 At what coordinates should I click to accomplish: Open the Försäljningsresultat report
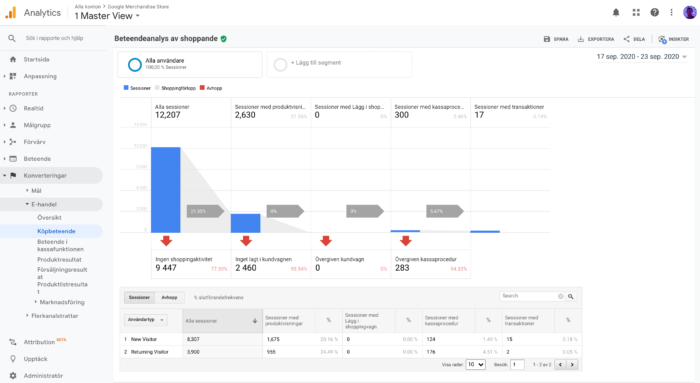[62, 273]
